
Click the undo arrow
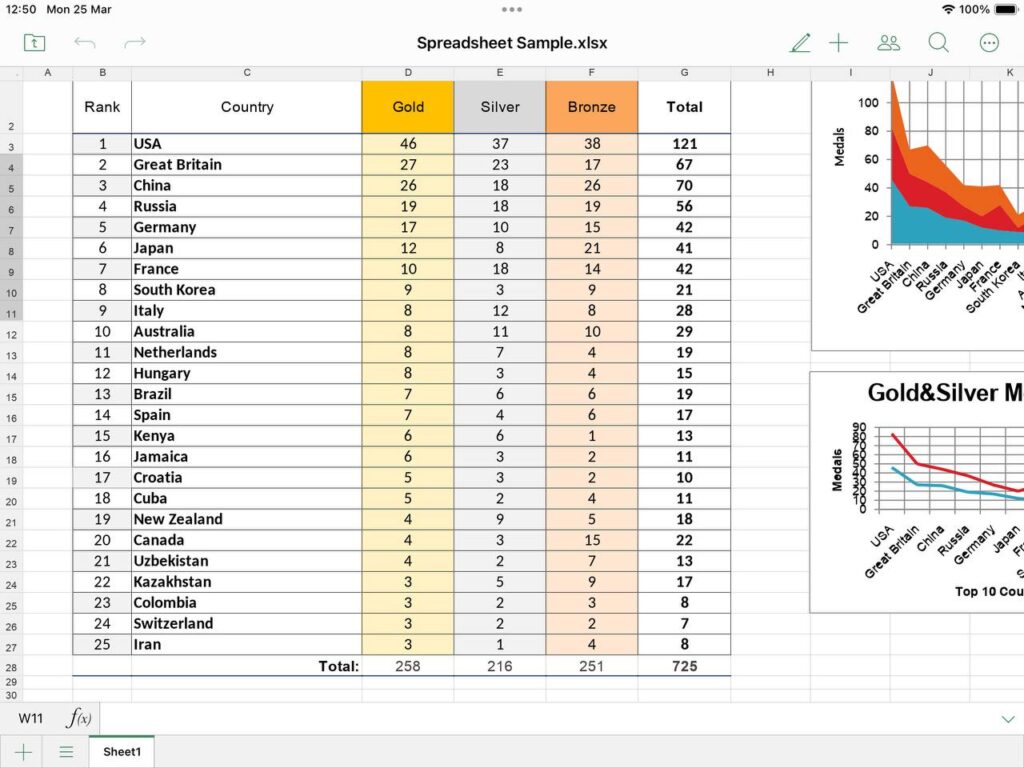(x=85, y=43)
